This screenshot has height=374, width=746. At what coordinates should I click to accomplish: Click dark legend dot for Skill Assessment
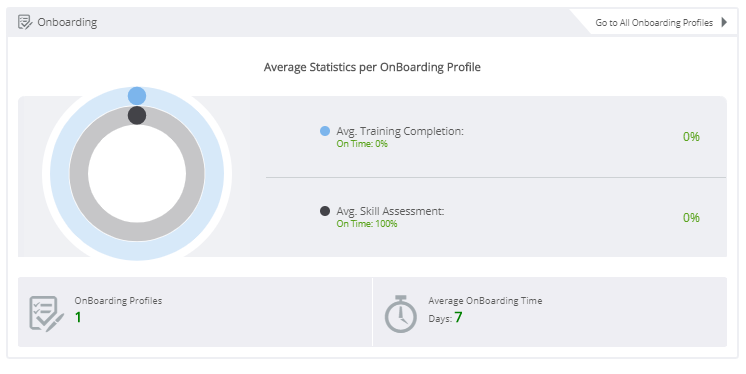click(x=325, y=211)
